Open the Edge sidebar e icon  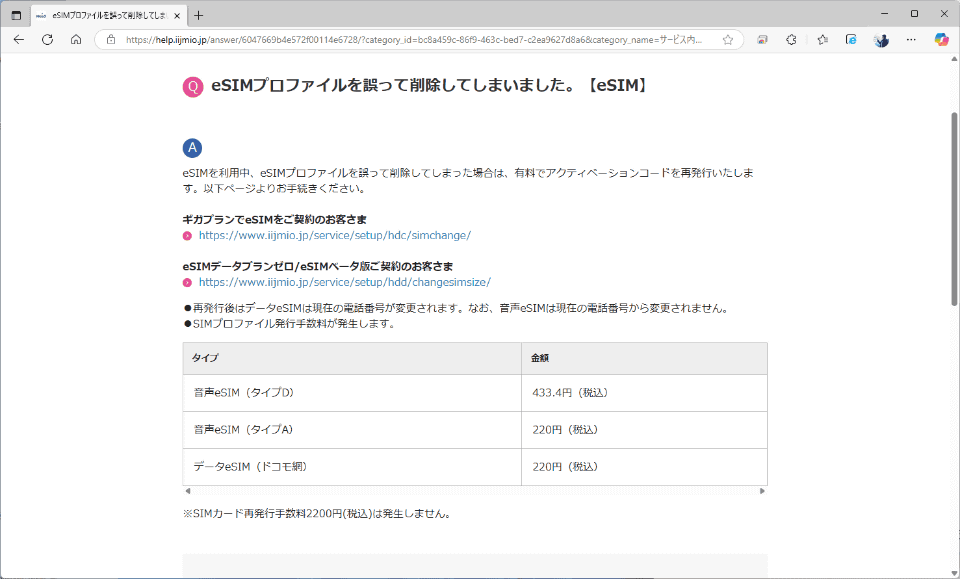coord(851,40)
